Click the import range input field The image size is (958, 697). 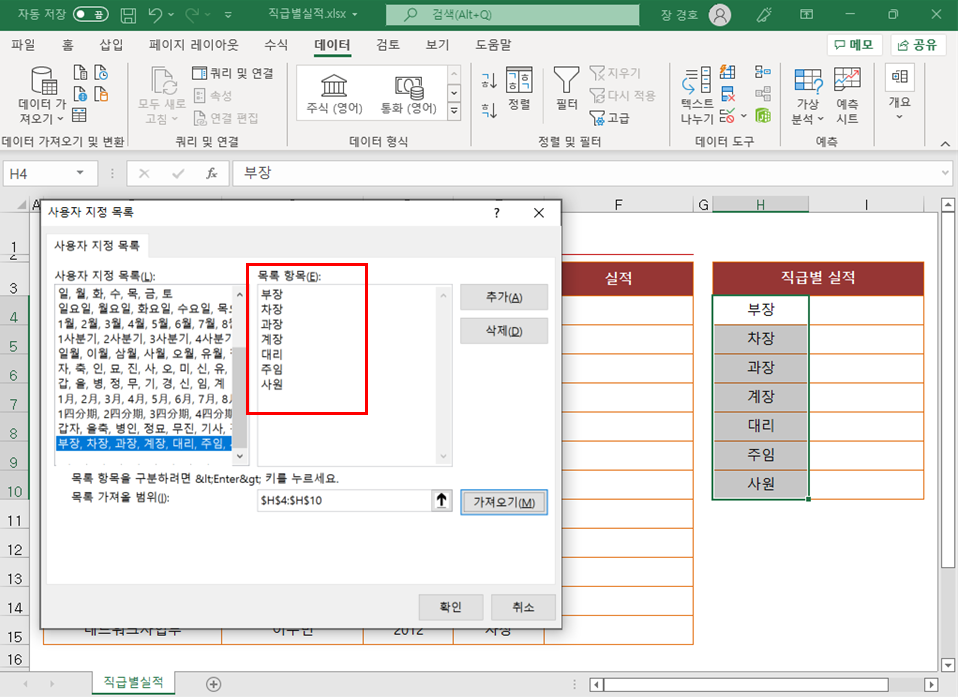tap(344, 501)
